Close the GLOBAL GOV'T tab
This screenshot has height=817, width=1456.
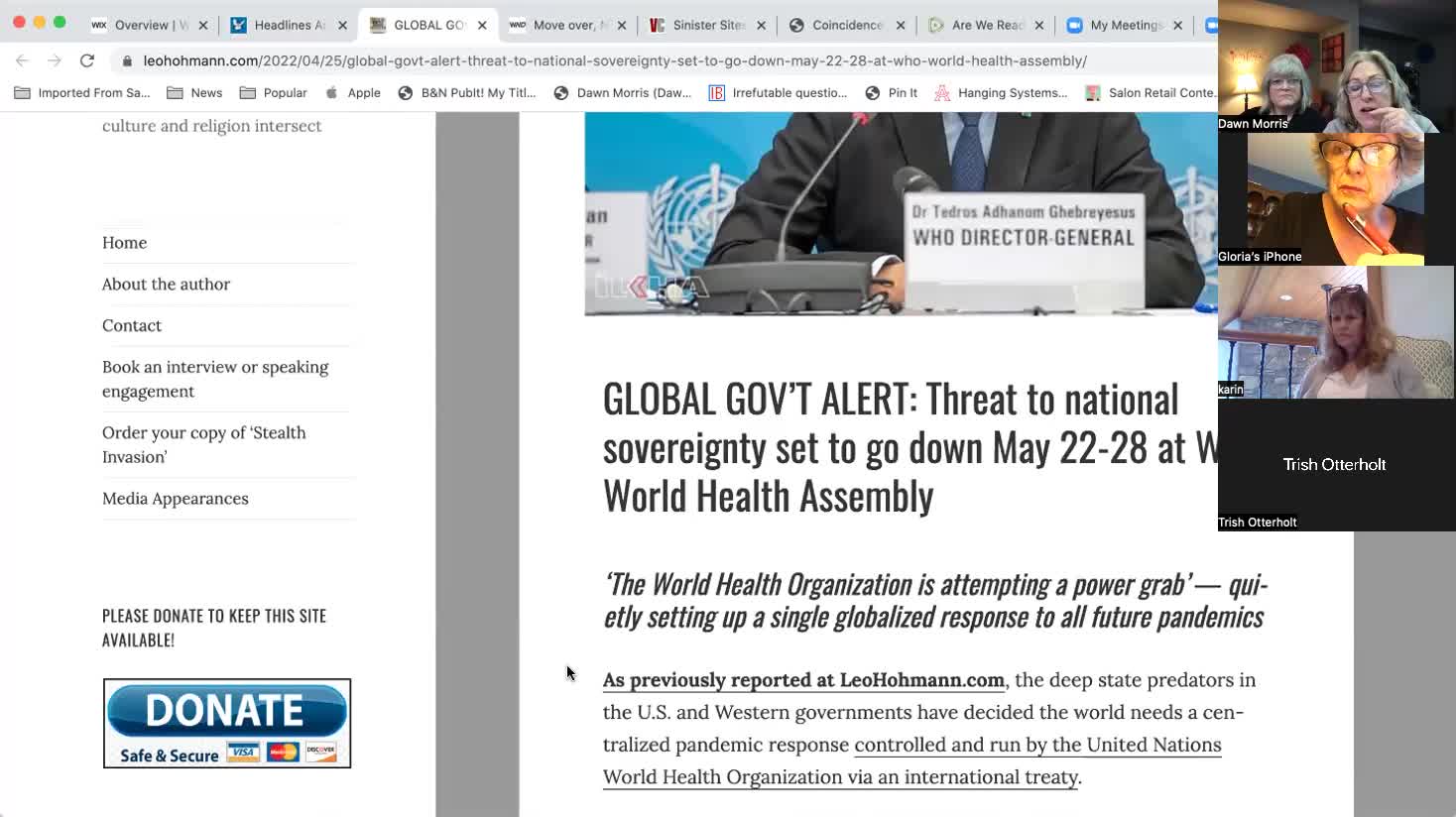(x=482, y=26)
